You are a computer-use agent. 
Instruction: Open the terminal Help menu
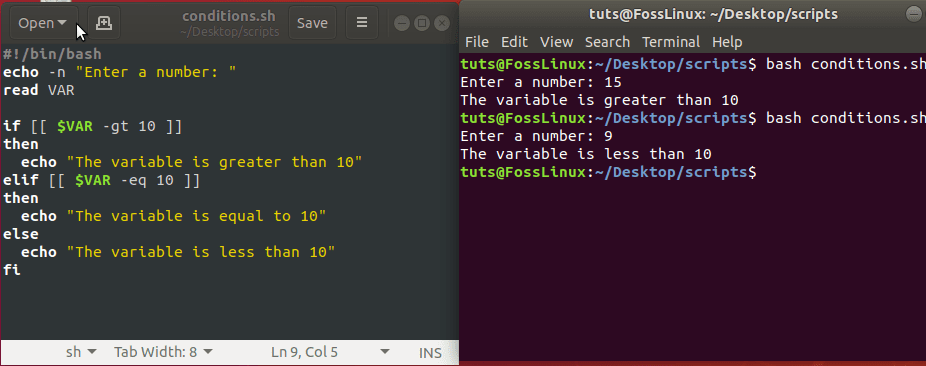(x=727, y=42)
